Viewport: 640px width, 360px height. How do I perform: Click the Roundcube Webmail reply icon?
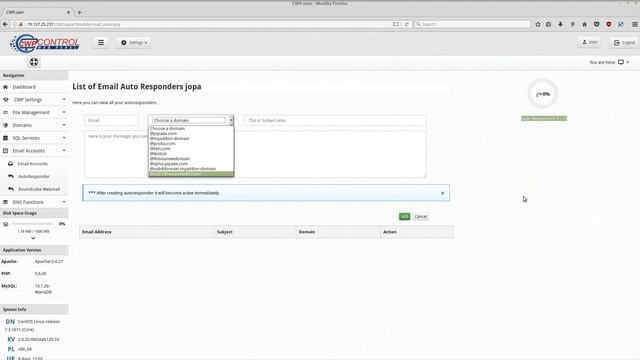coord(11,189)
